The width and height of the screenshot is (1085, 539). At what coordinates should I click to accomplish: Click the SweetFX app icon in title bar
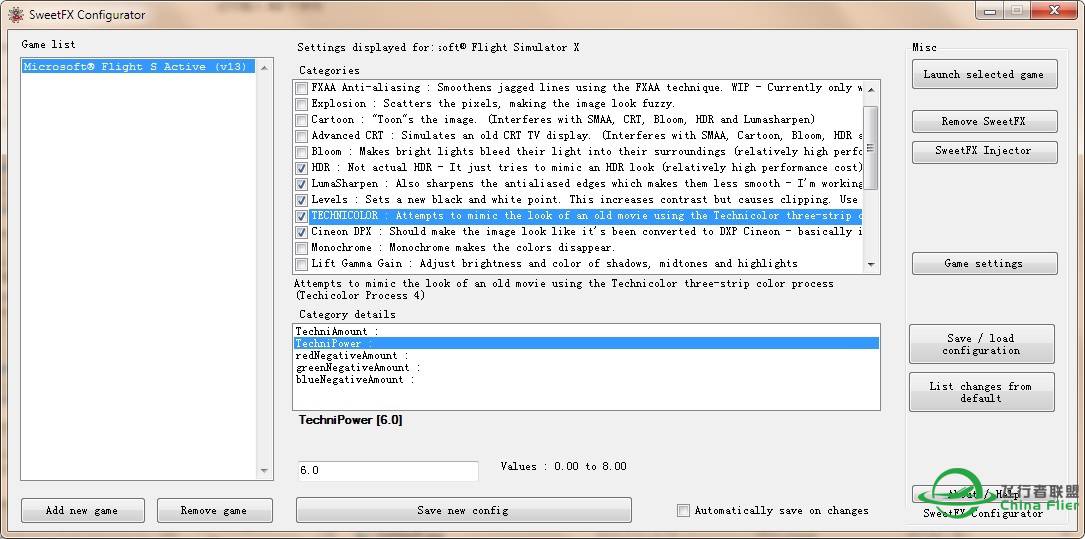point(15,14)
